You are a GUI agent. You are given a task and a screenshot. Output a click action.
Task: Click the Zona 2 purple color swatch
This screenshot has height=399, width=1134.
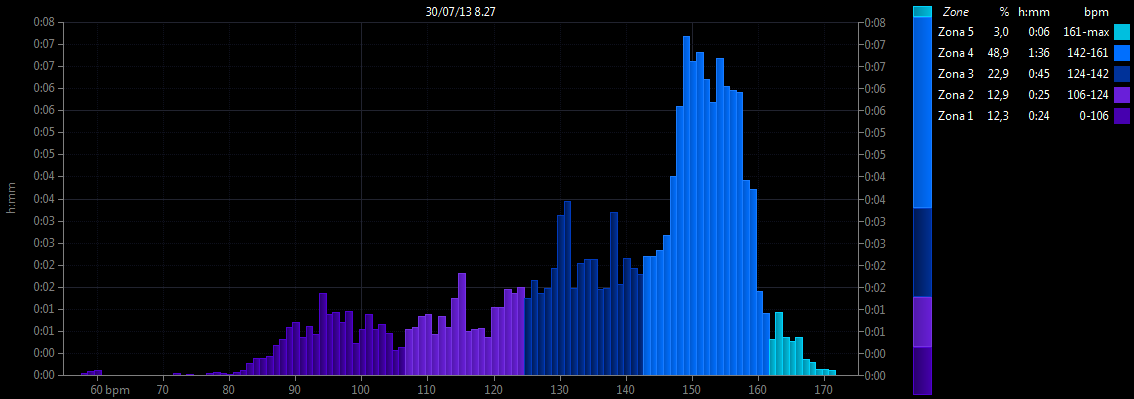coord(1122,95)
